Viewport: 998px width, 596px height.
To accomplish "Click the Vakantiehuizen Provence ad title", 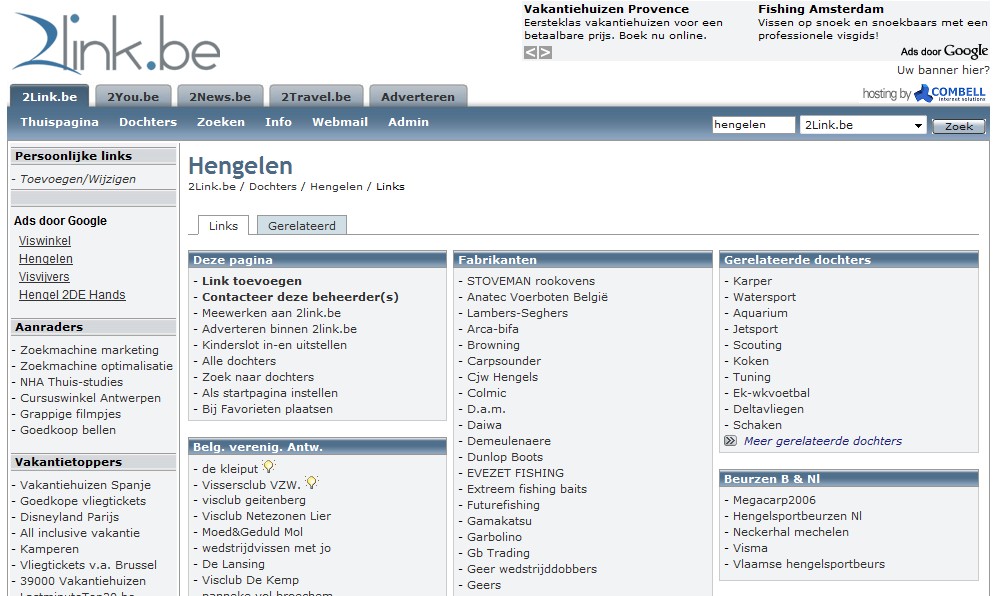I will (607, 9).
